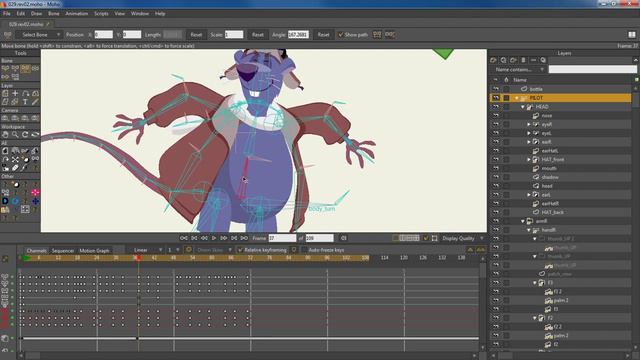
Task: Click Reset button next to Angle
Action: (323, 35)
